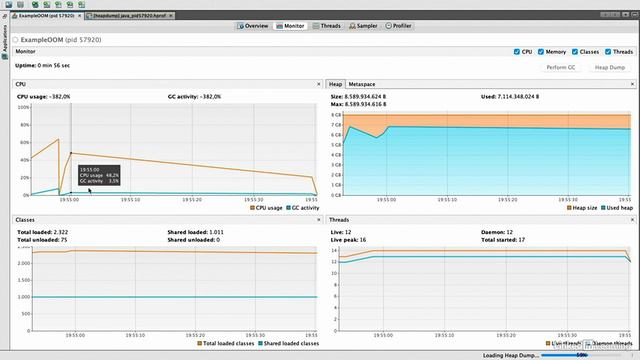
Task: Click the status icon at bottom-right corner
Action: [633, 356]
